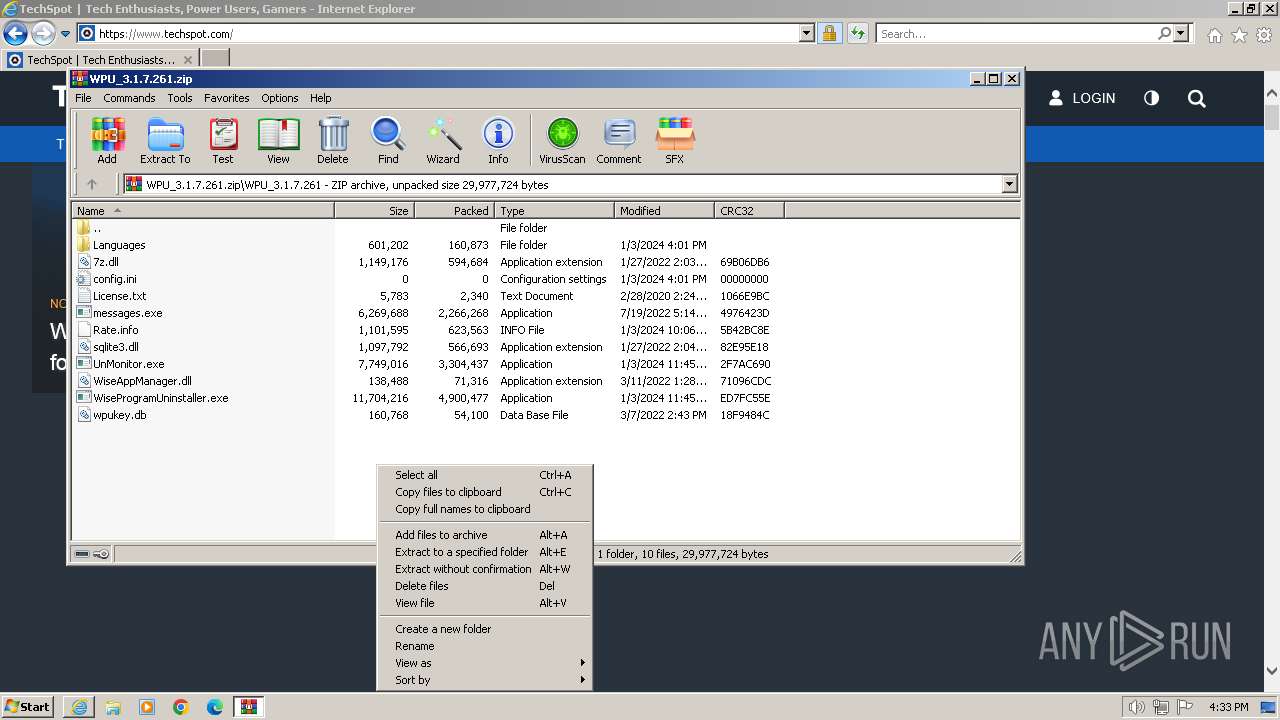1280x720 pixels.
Task: Select the WiseAppManager.dll file
Action: pos(142,381)
